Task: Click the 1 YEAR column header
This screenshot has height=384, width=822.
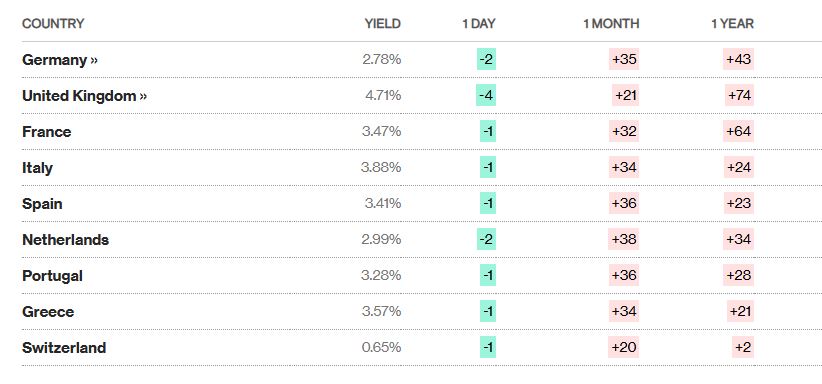Action: pos(732,24)
